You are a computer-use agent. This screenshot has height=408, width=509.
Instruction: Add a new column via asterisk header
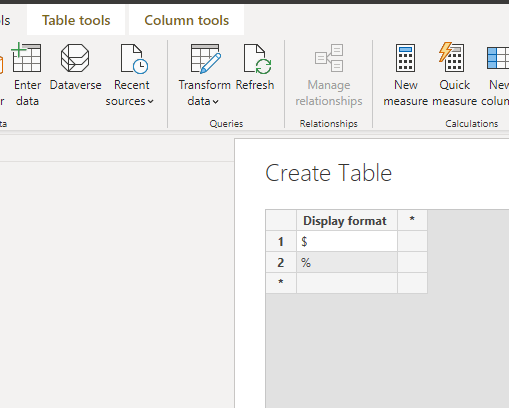click(412, 220)
